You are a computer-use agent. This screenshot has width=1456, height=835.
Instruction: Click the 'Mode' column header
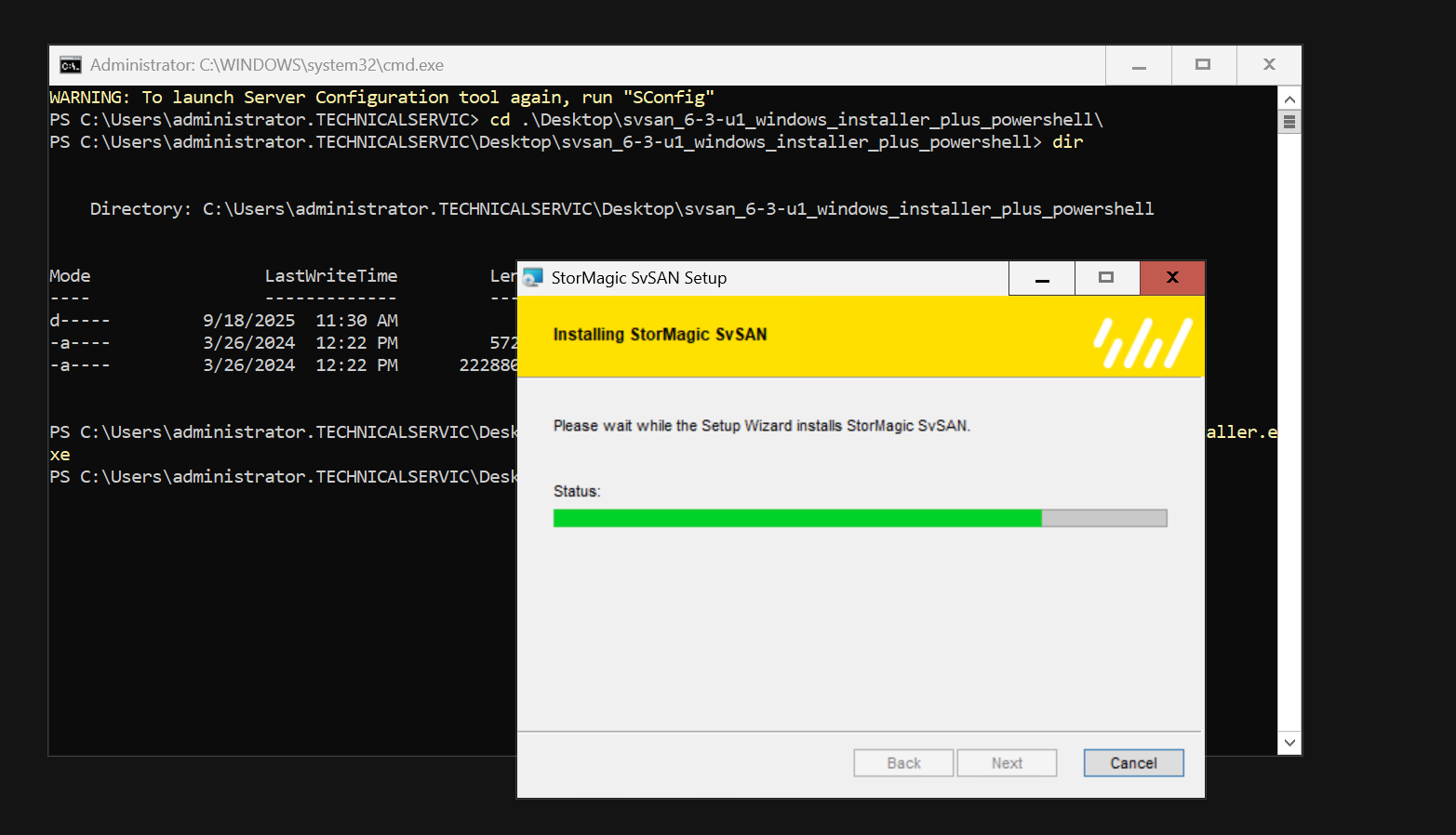[70, 276]
